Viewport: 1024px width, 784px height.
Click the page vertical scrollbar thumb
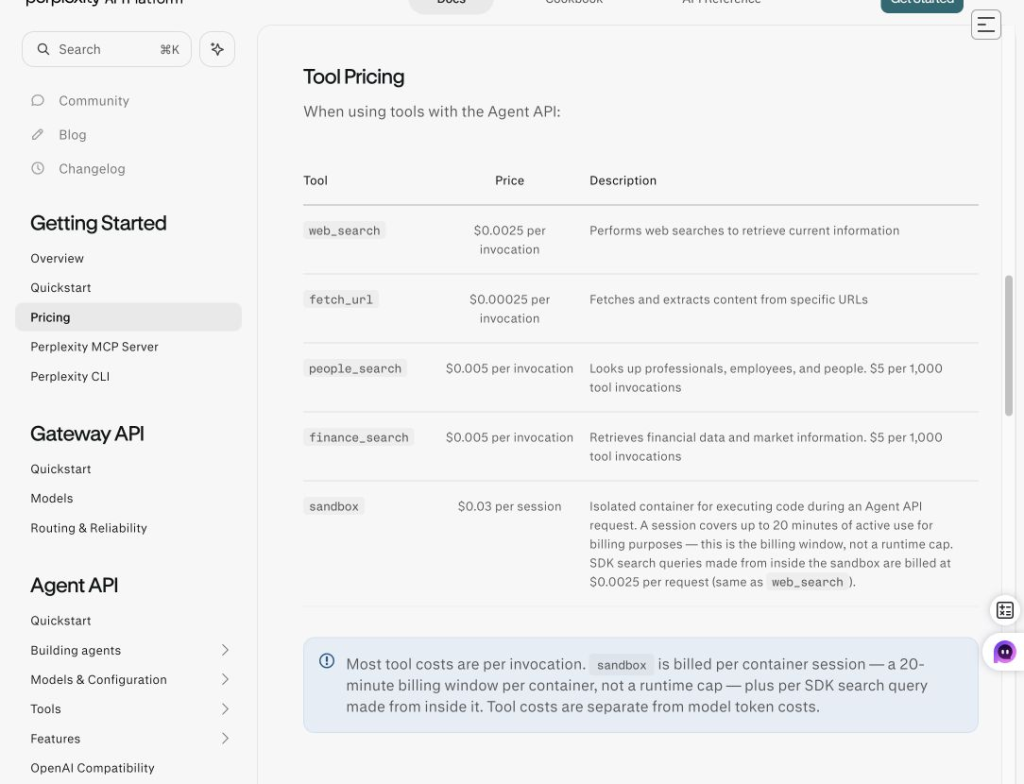[1008, 346]
